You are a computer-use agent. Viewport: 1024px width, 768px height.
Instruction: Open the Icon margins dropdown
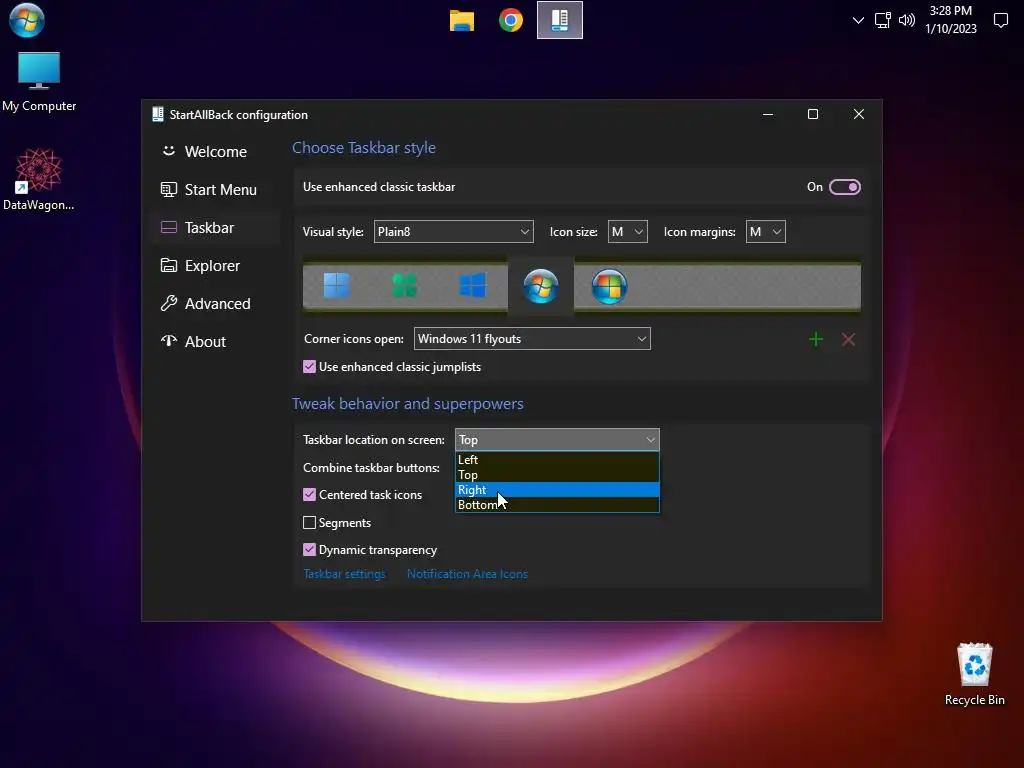coord(765,232)
